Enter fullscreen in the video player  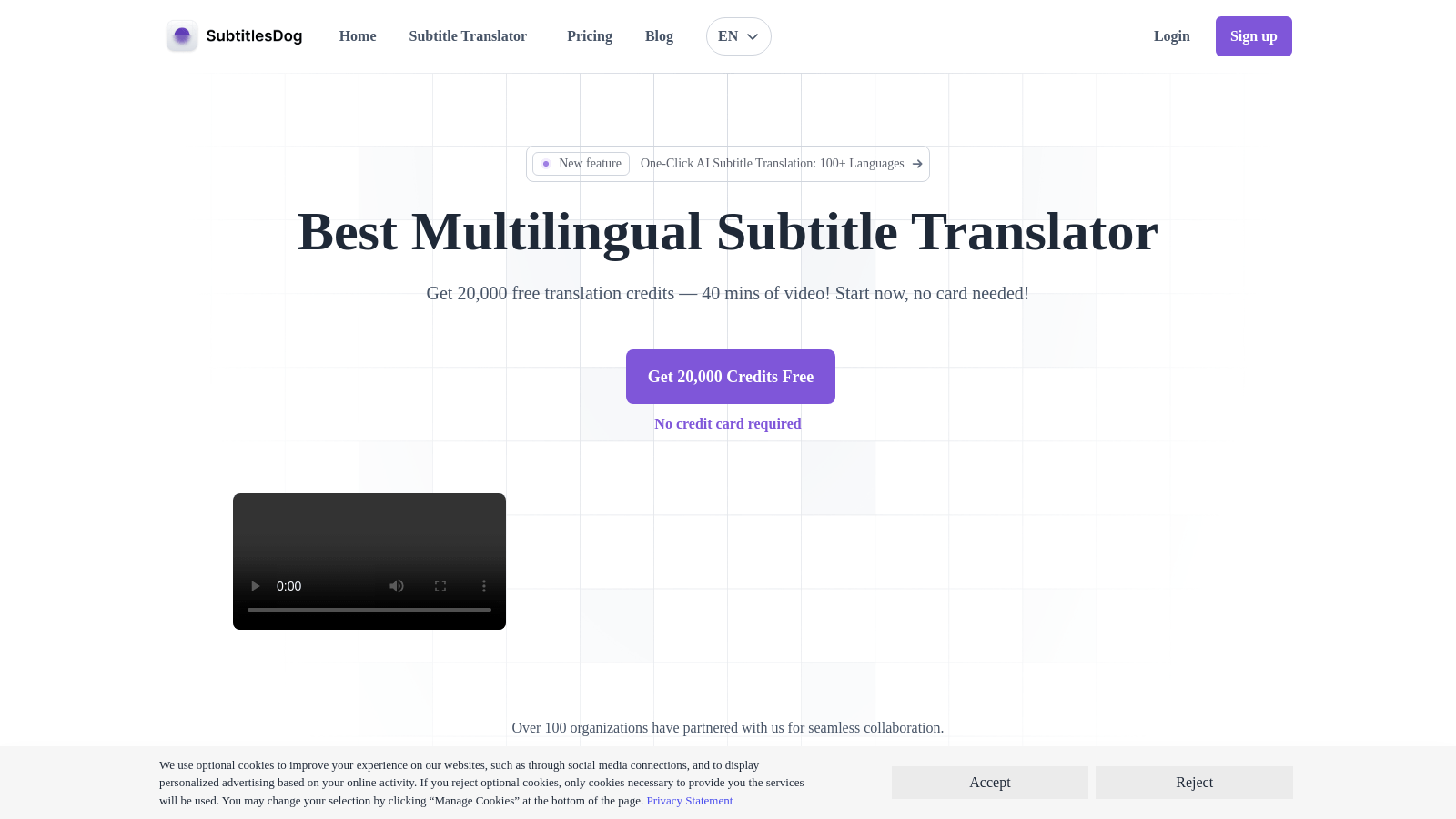point(440,586)
